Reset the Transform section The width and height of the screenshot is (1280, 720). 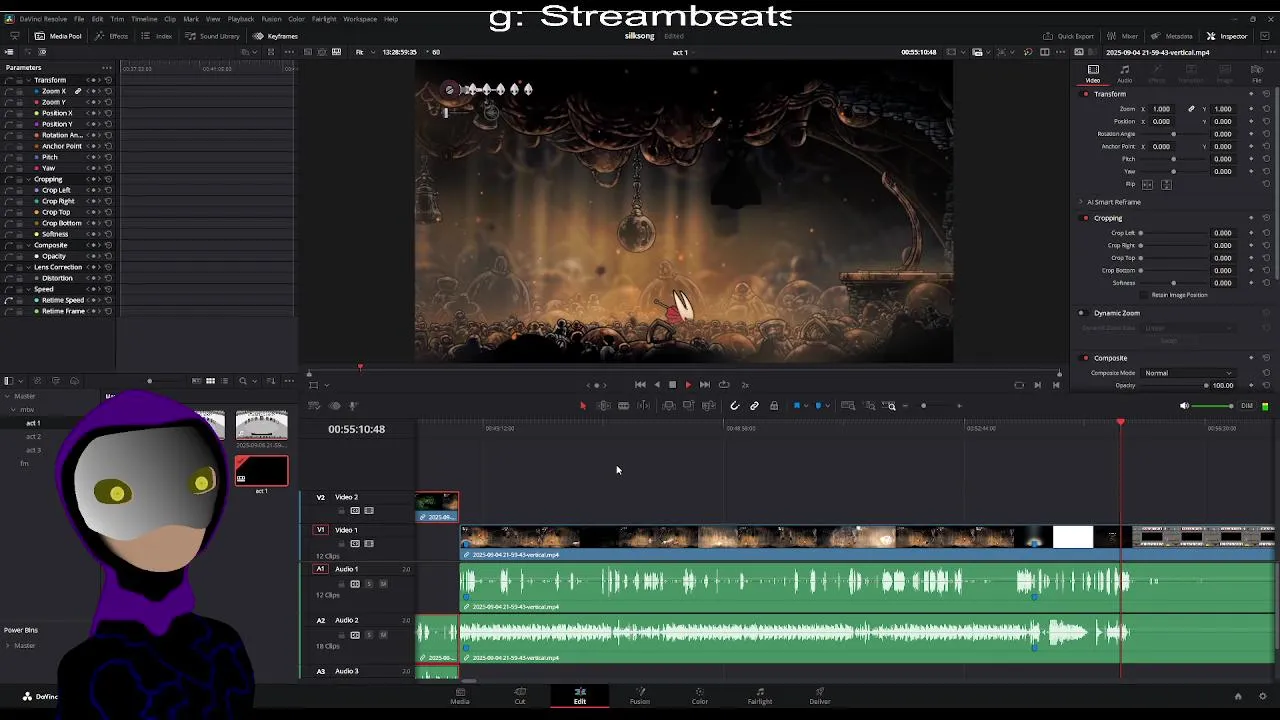pos(1266,94)
